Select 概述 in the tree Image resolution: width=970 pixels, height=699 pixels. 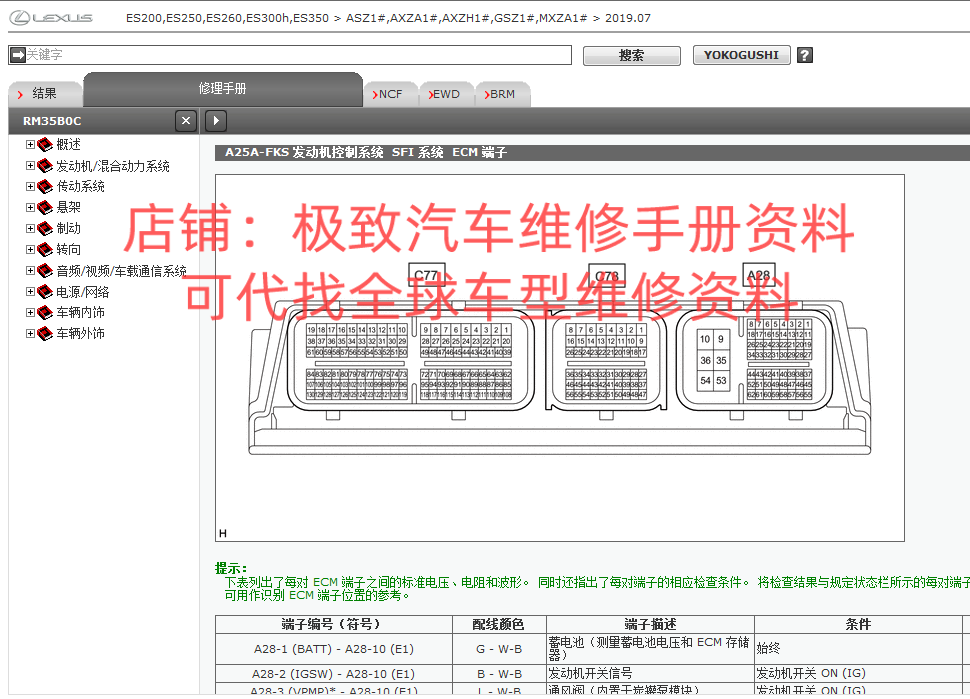click(68, 145)
